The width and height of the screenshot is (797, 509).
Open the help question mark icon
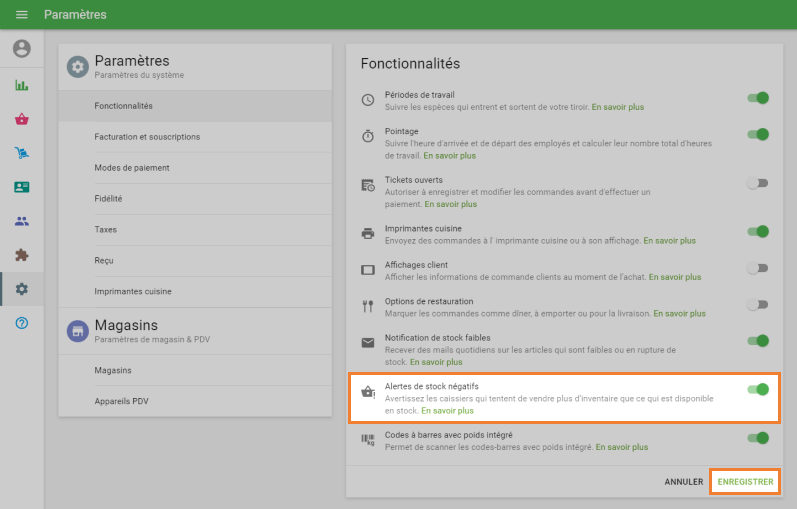pos(21,323)
